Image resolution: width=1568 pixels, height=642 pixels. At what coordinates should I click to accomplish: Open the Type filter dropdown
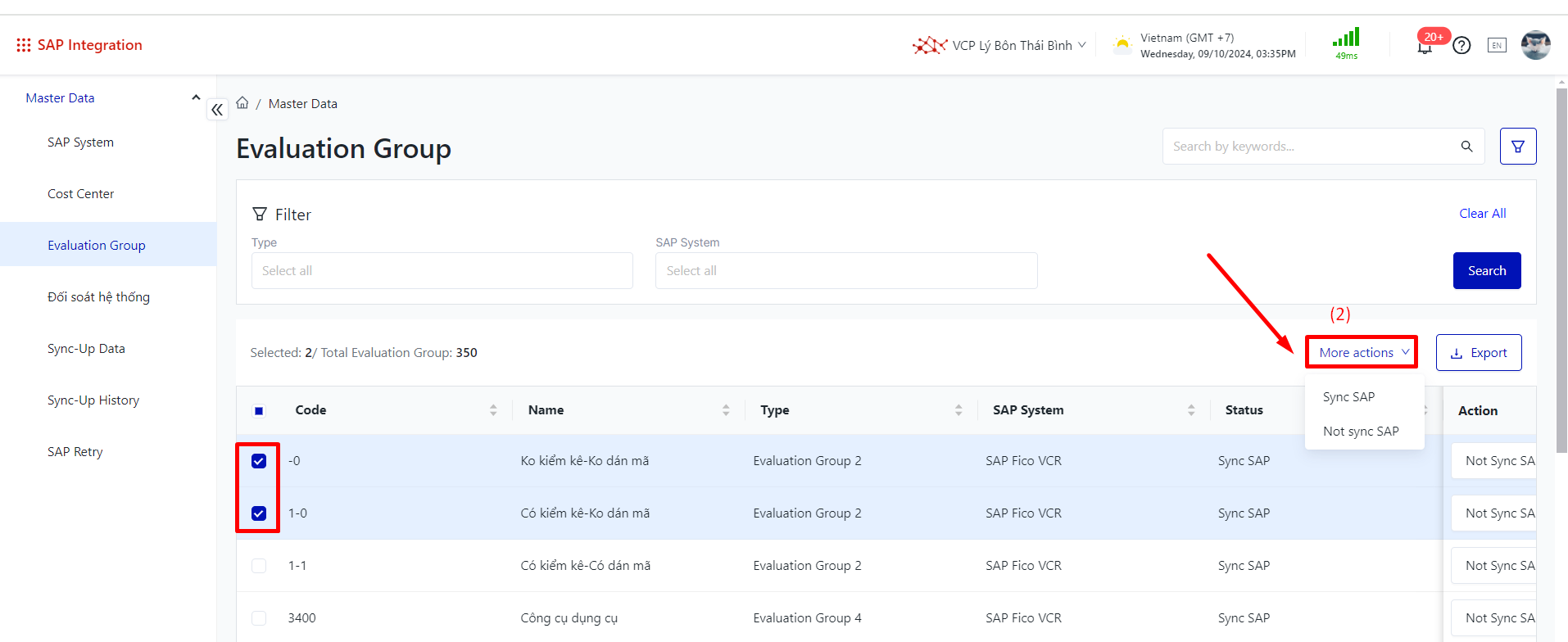442,271
